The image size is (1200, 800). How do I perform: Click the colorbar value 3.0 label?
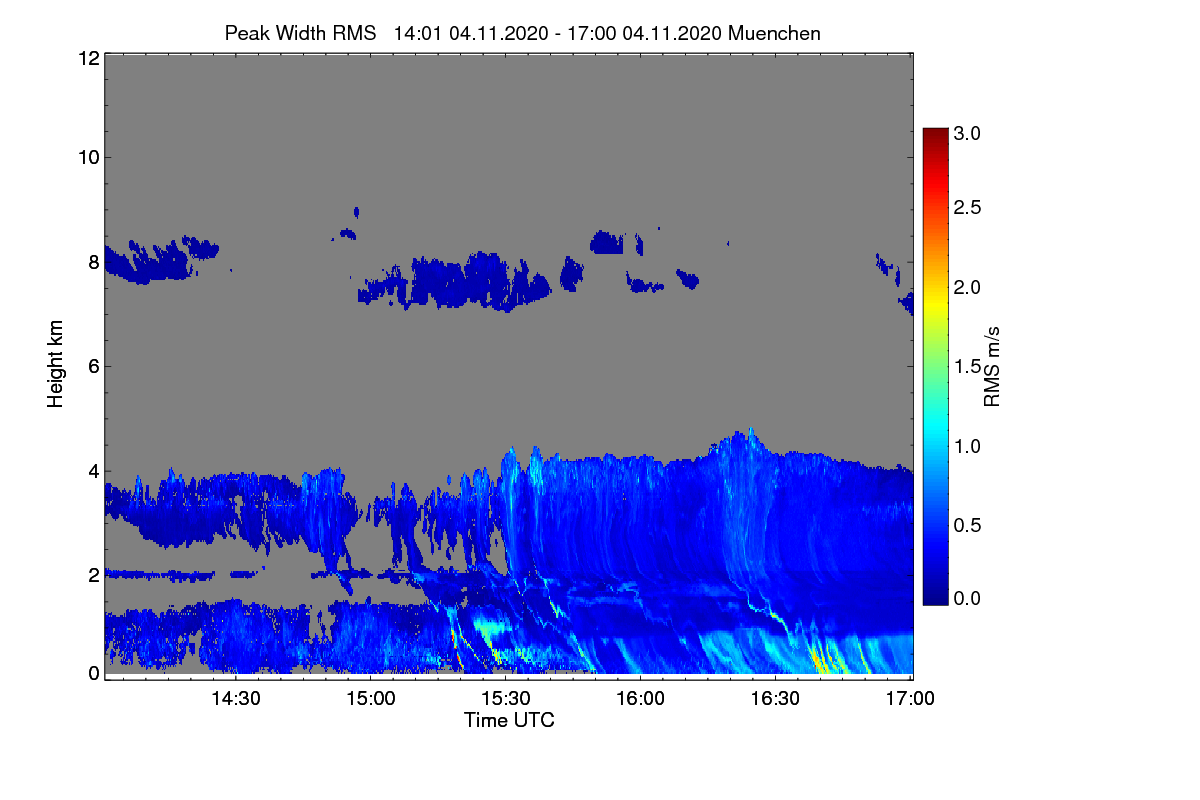(x=967, y=133)
